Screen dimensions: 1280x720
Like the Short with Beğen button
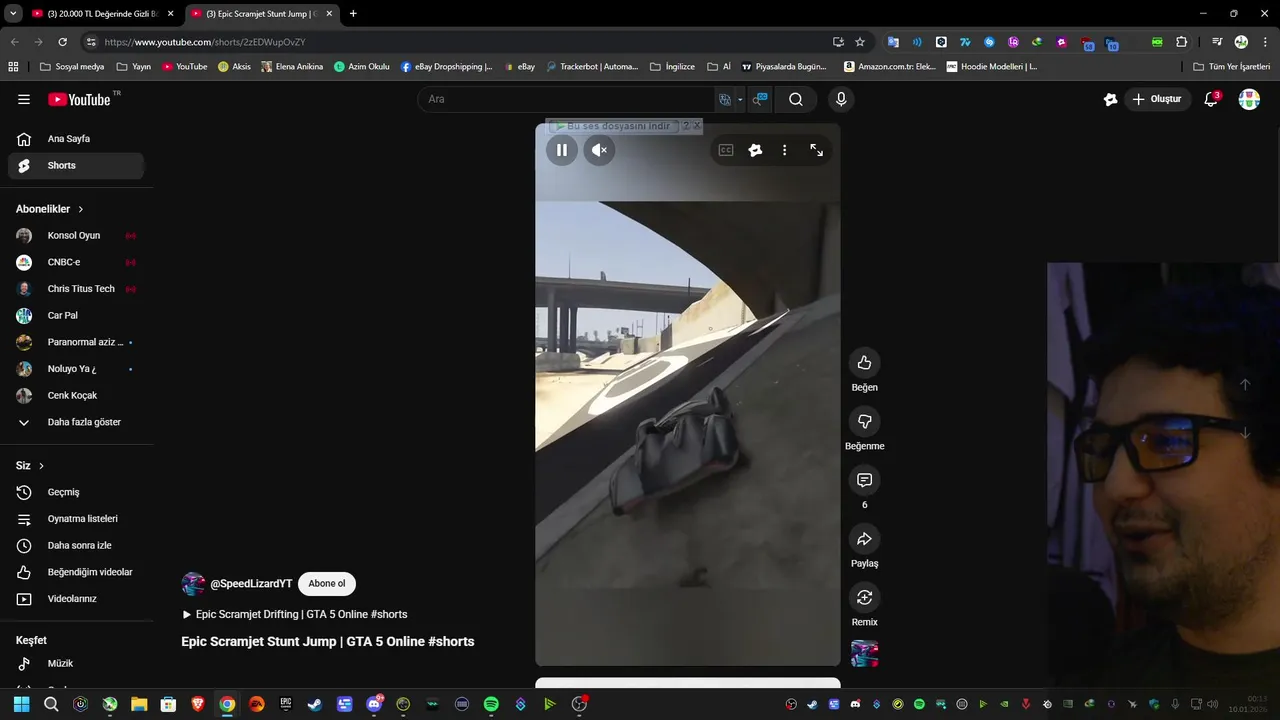[x=865, y=363]
